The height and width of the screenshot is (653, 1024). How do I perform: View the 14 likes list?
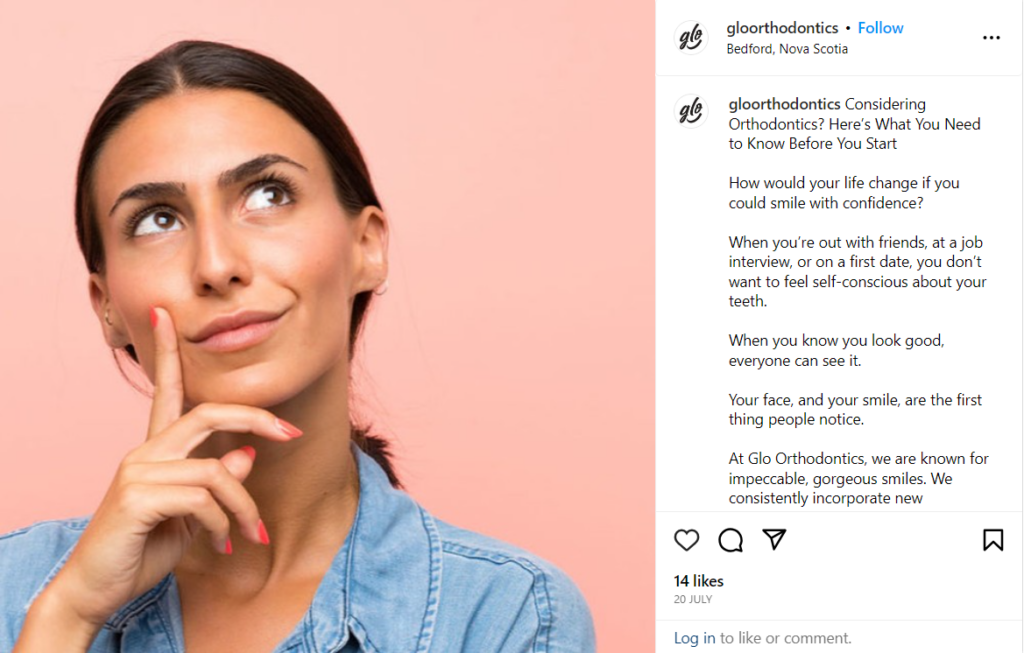tap(698, 581)
